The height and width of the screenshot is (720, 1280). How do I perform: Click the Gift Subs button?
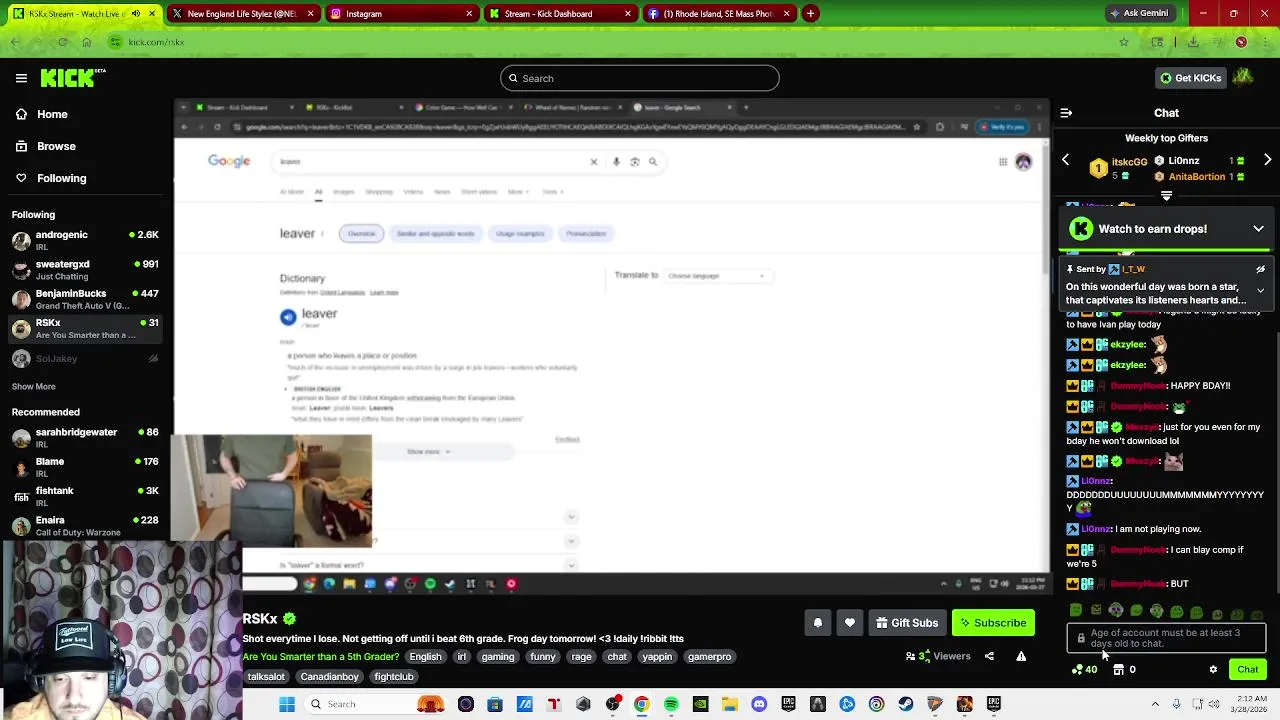(907, 623)
